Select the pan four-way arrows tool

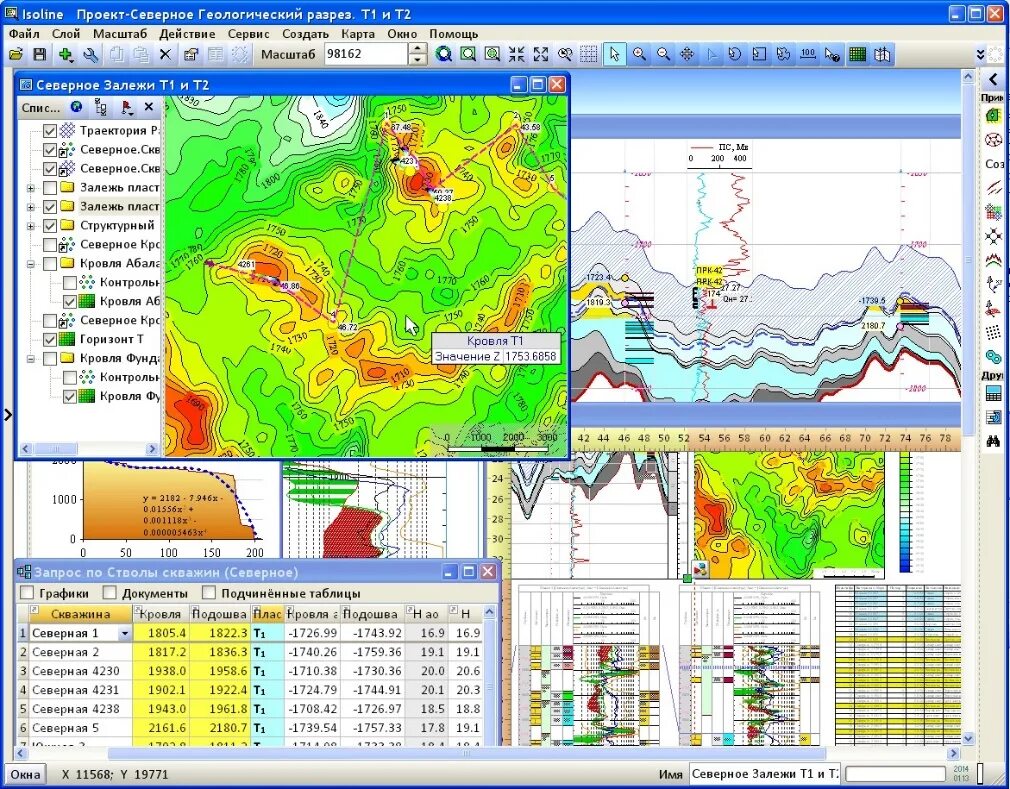(x=687, y=55)
